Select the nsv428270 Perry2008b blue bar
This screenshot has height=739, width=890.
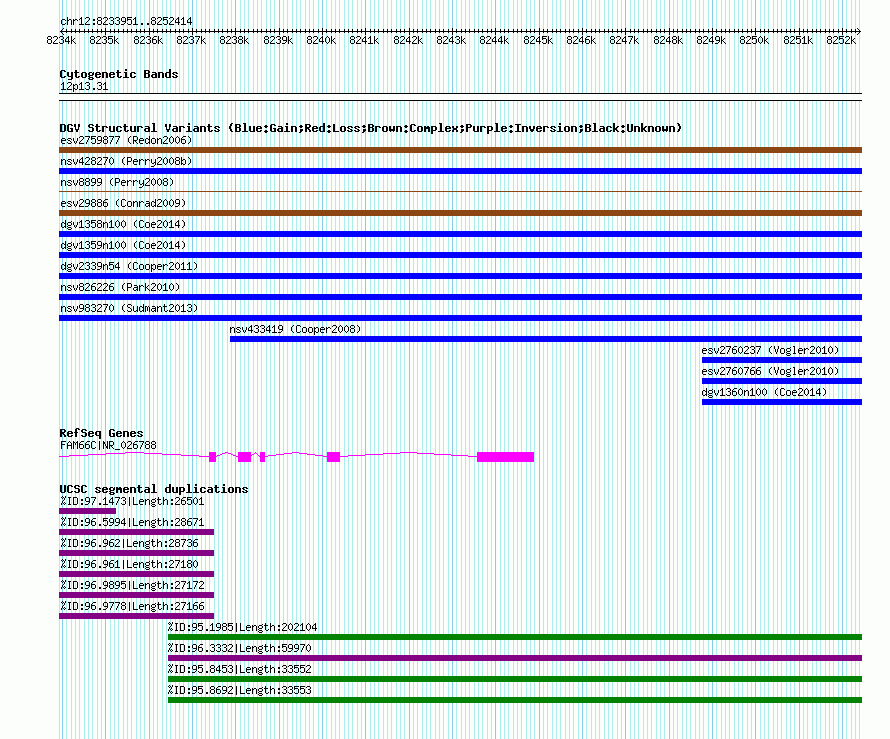tap(460, 171)
